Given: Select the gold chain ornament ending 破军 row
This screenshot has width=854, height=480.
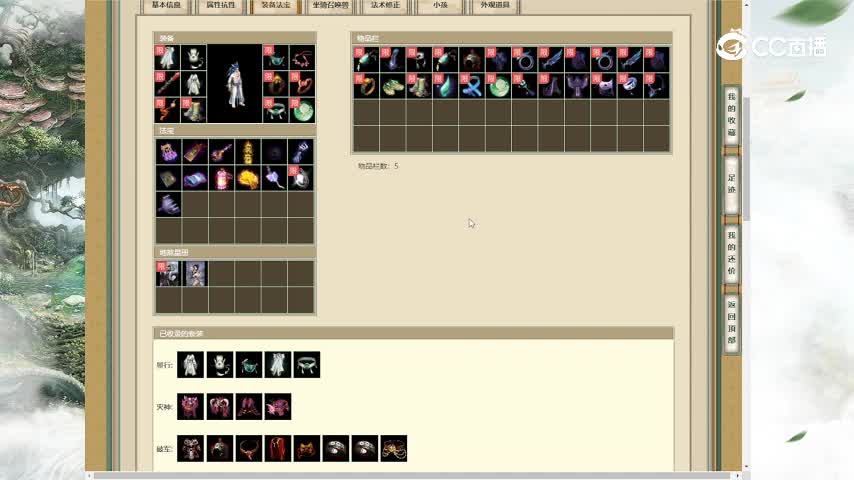Looking at the screenshot, I should click(x=394, y=448).
